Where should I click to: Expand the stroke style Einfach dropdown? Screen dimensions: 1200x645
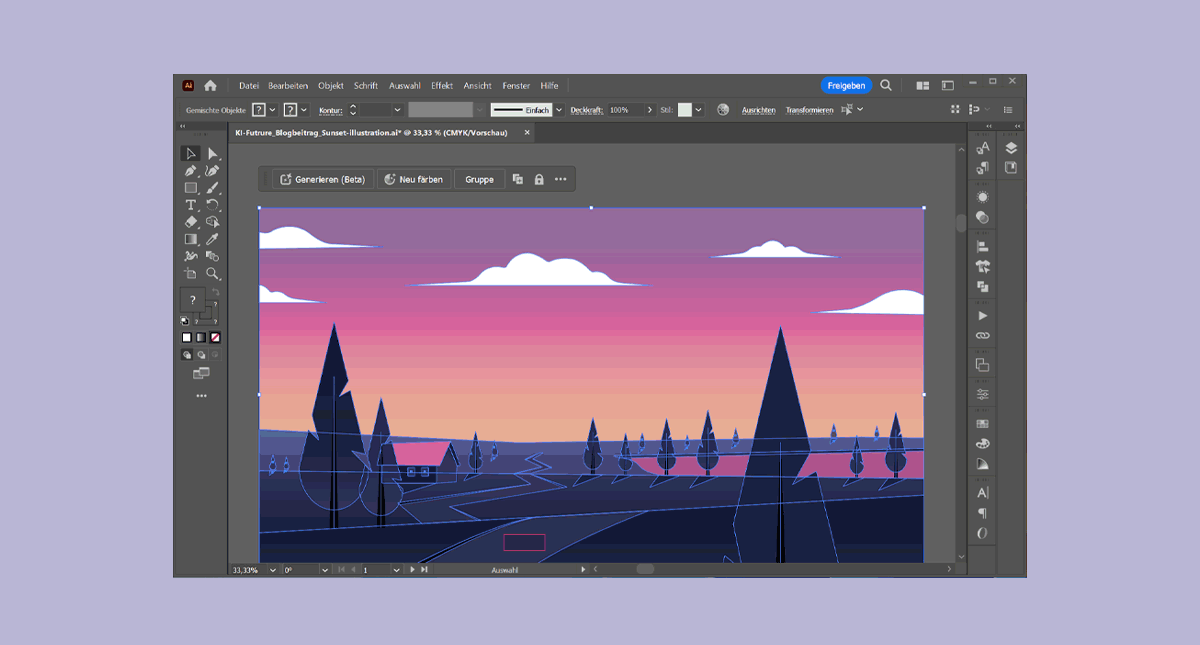(559, 110)
